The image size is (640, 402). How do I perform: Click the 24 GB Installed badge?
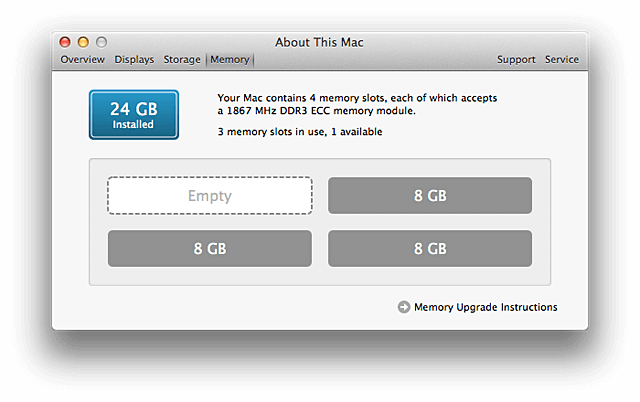(133, 114)
